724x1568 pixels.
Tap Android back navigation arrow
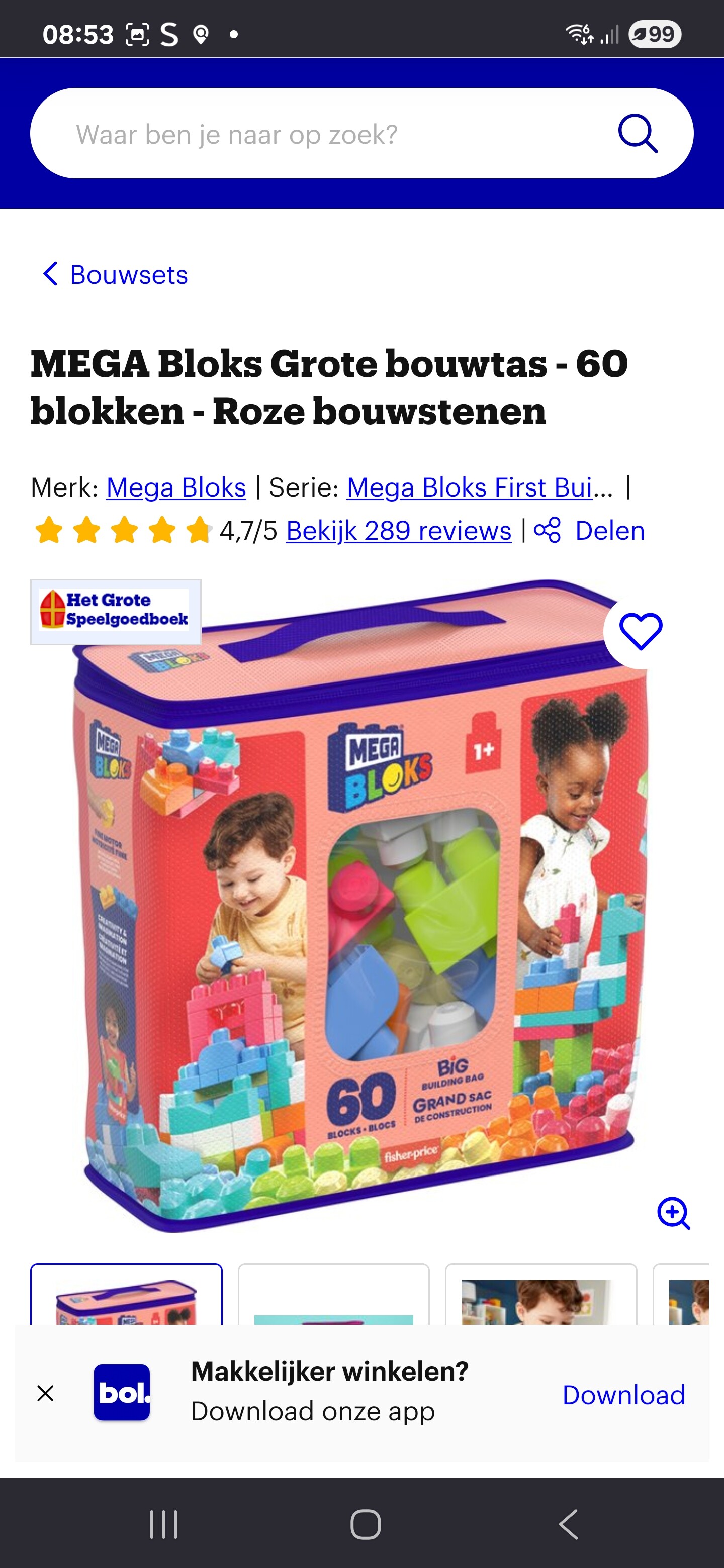pos(568,1524)
